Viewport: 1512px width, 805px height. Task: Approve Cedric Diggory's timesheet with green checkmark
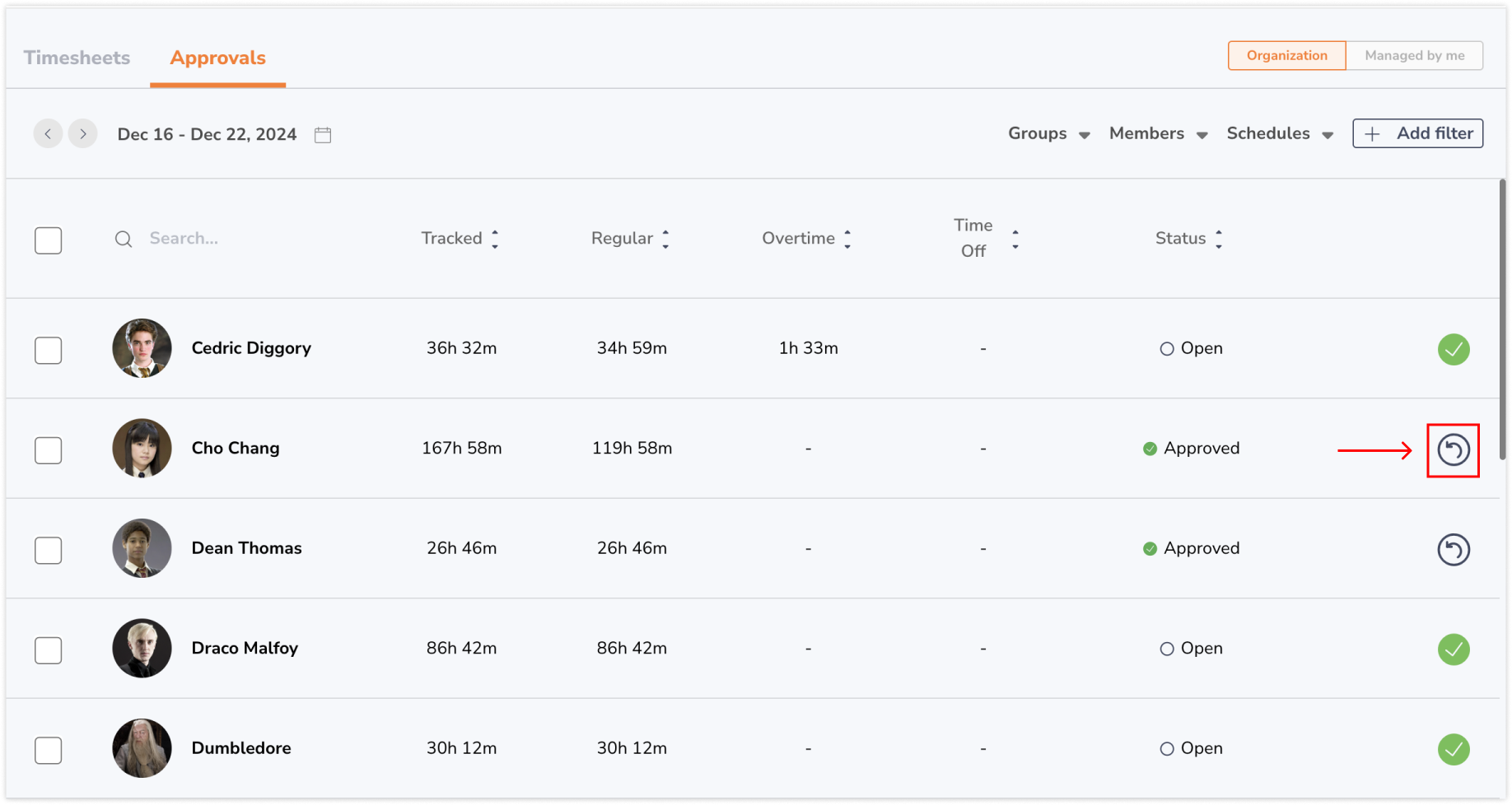1454,349
